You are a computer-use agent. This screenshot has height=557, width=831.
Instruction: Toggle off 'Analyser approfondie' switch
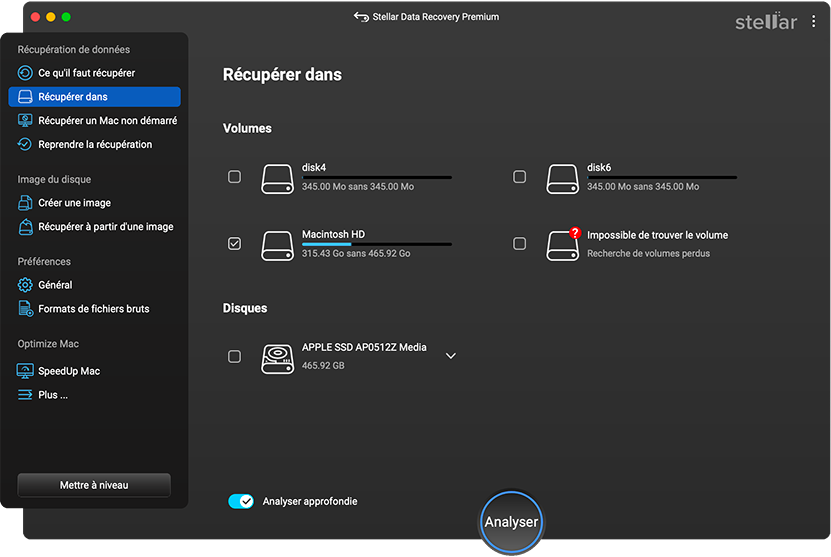(241, 501)
